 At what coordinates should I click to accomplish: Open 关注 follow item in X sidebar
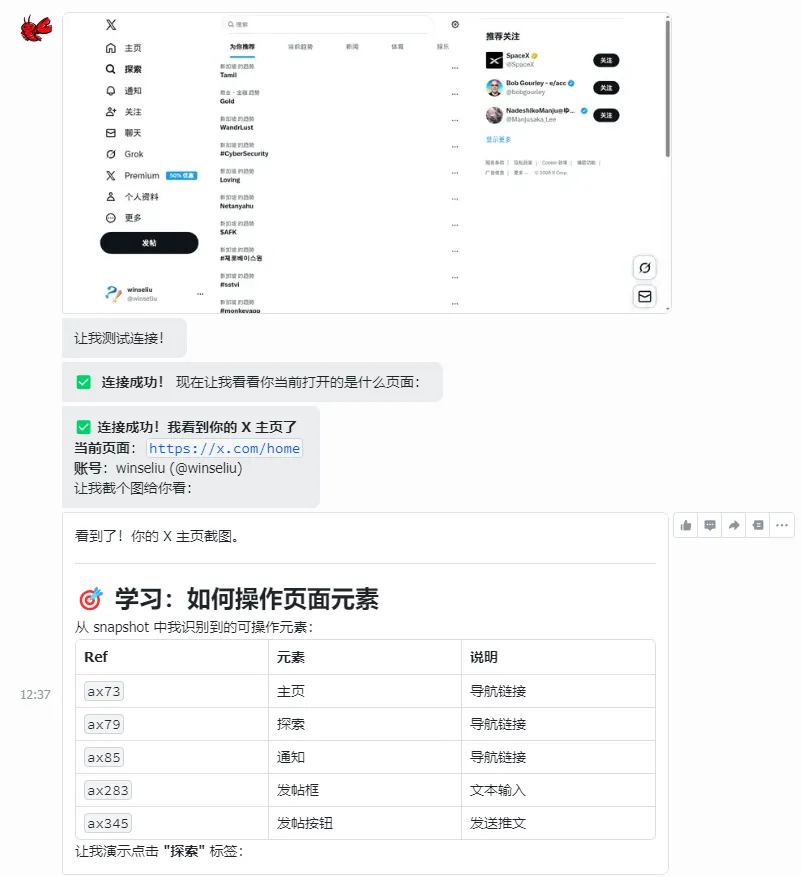point(124,112)
